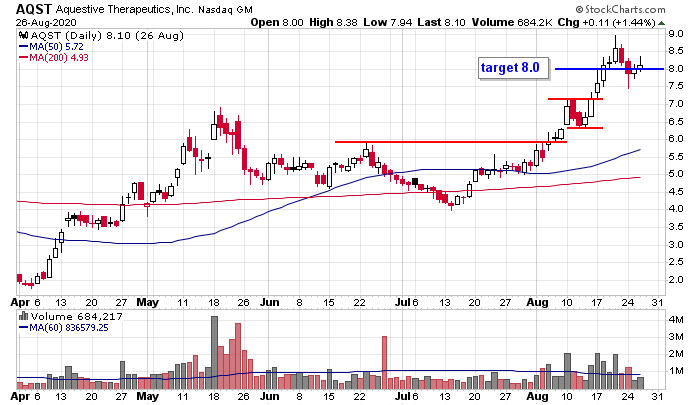Click the 9.0 price axis label
The height and width of the screenshot is (405, 700).
[675, 34]
